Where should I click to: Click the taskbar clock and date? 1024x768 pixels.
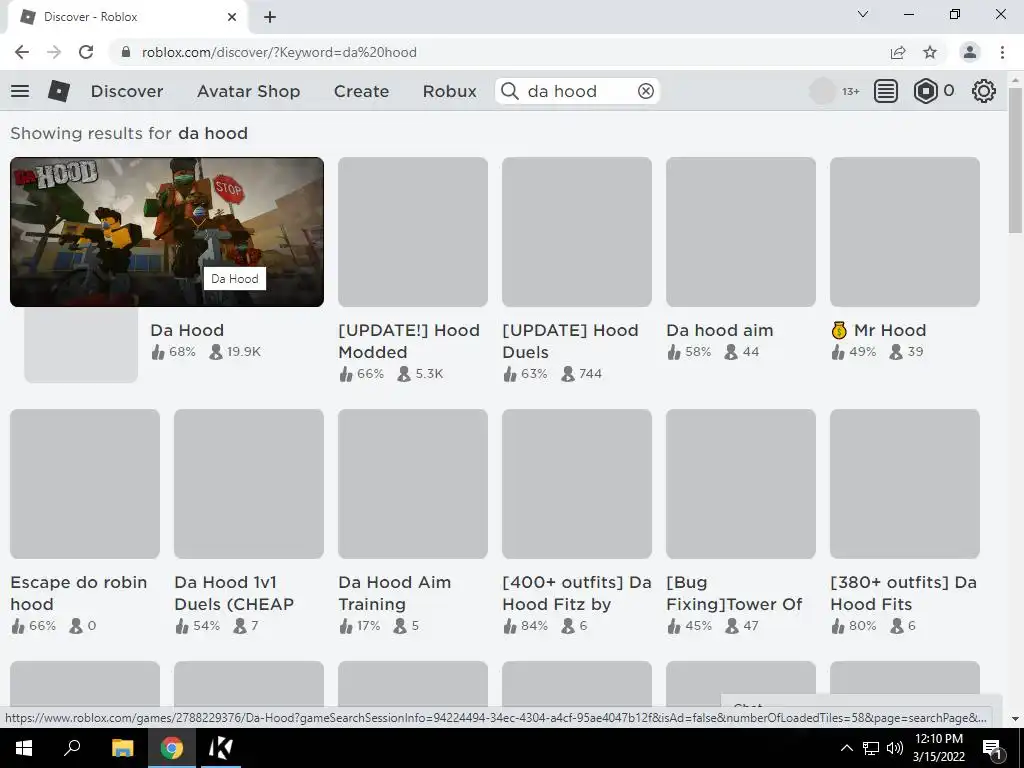(x=939, y=748)
